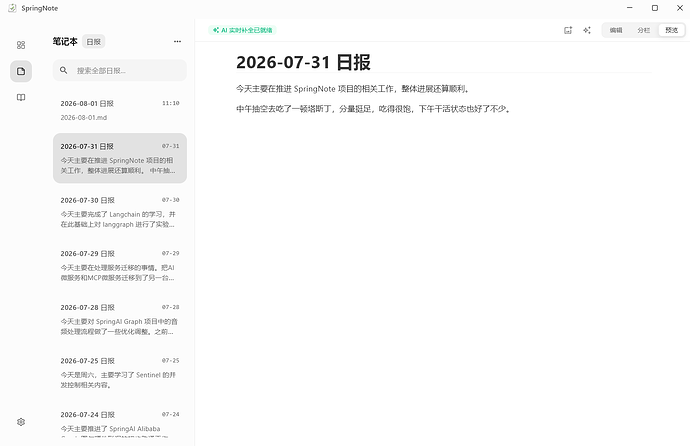Open the book library icon in sidebar
690x446 pixels.
21,98
